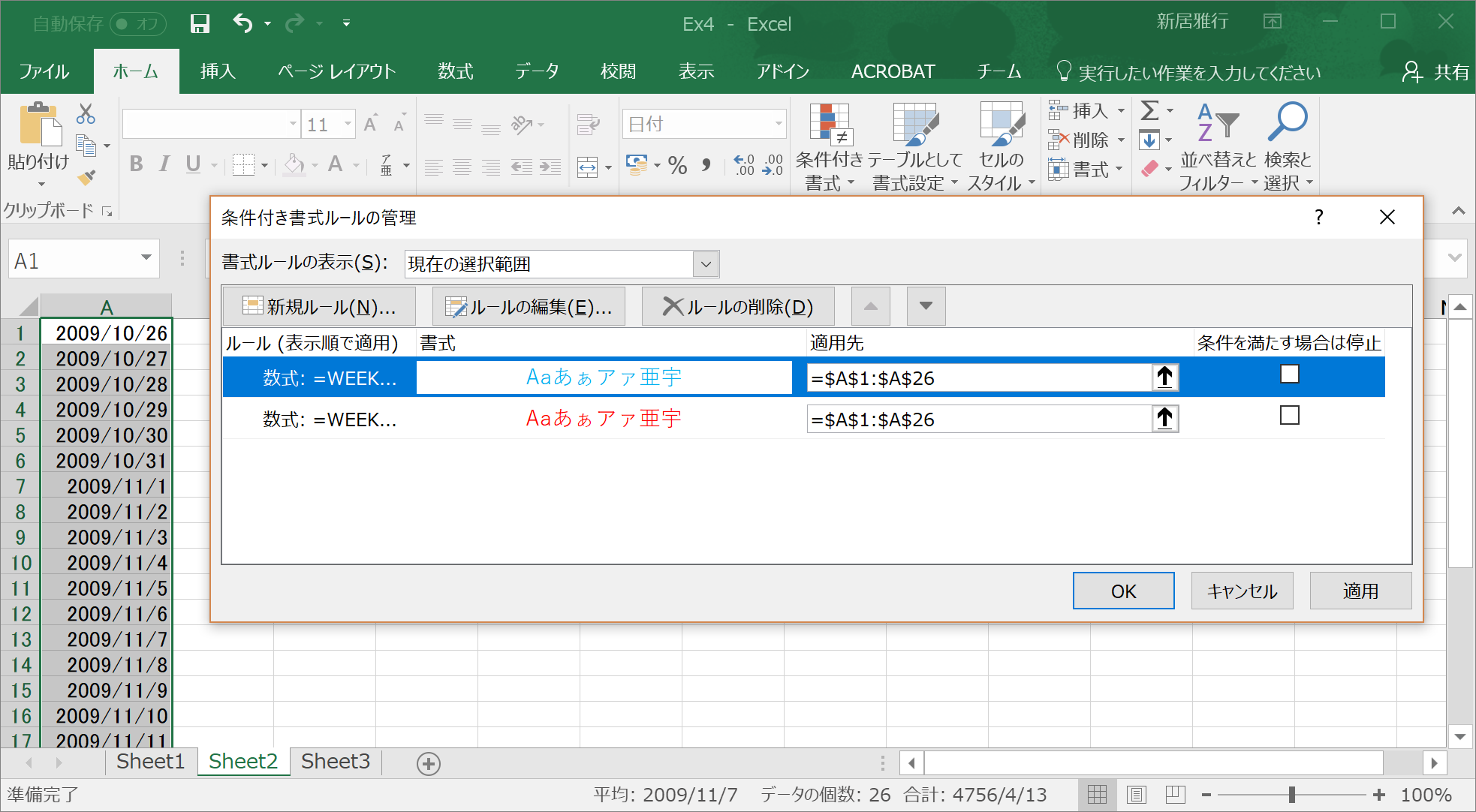Open the number format 日付 dropdown
The image size is (1476, 812).
click(779, 124)
